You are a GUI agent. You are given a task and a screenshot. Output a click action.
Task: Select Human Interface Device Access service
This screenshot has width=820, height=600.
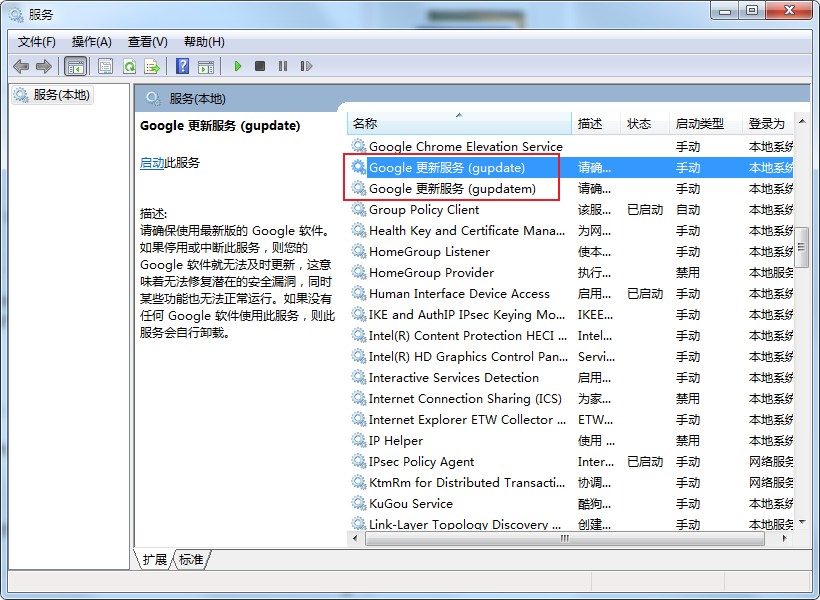pyautogui.click(x=570, y=293)
